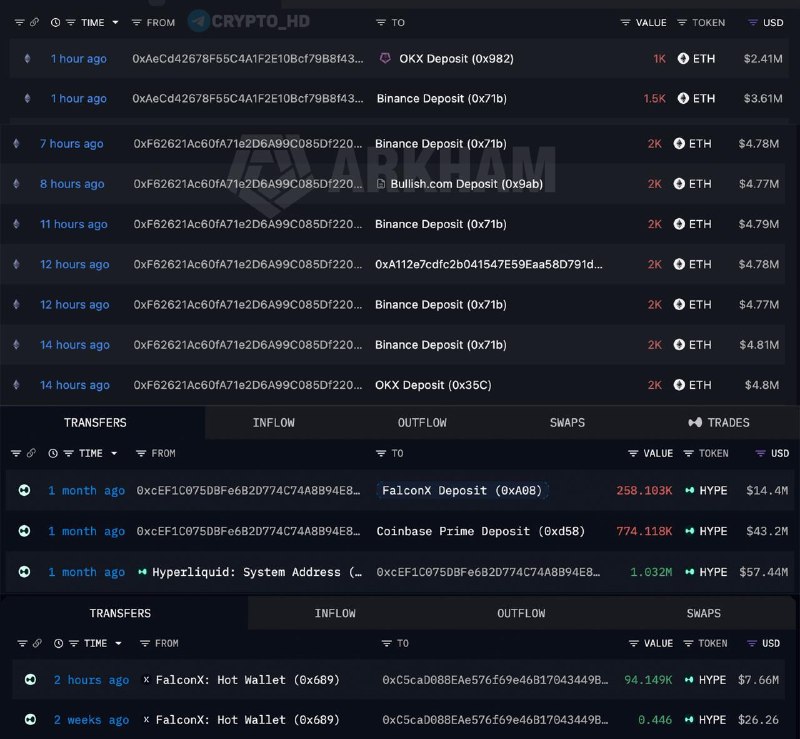Click the ETH token in Bullish.com Deposit row
Viewport: 800px width, 739px height.
tap(692, 184)
